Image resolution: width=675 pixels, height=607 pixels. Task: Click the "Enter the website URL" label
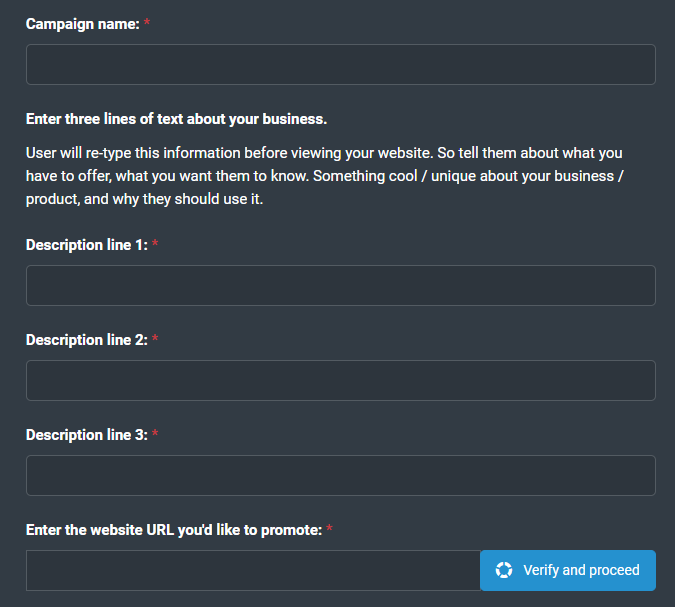pos(174,530)
